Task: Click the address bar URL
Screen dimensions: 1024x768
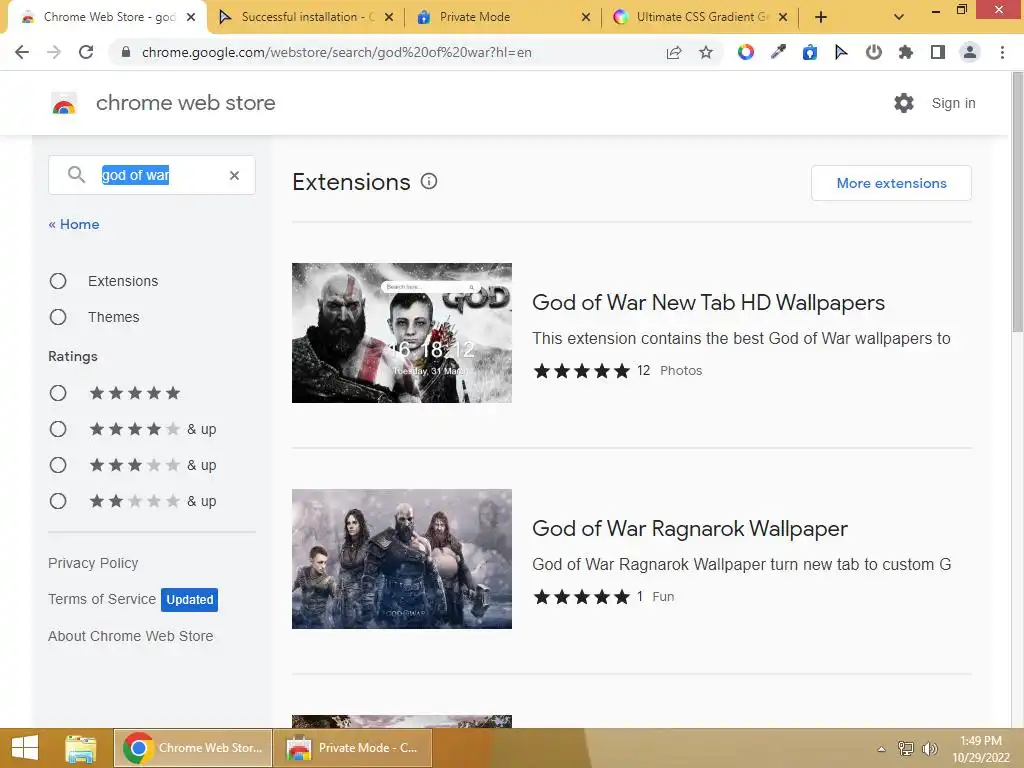Action: 336,52
